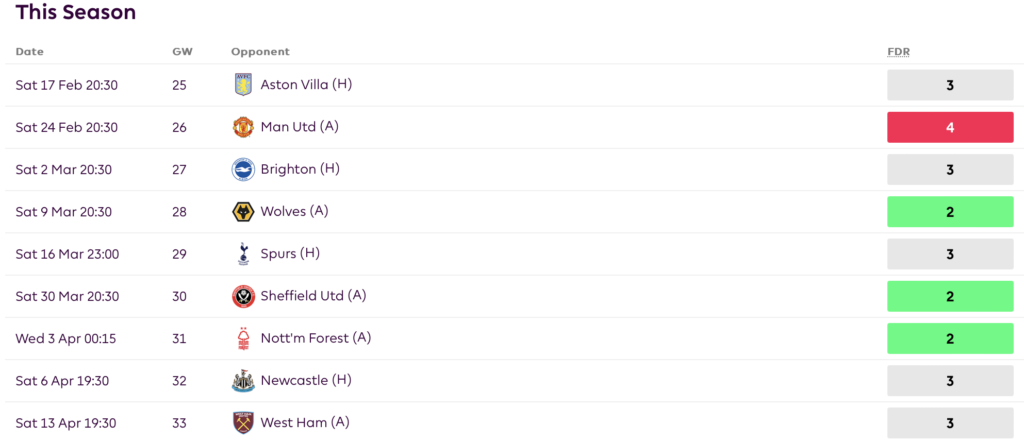Click the Spurs club crest
Screen dimensions: 1024x441
click(243, 254)
